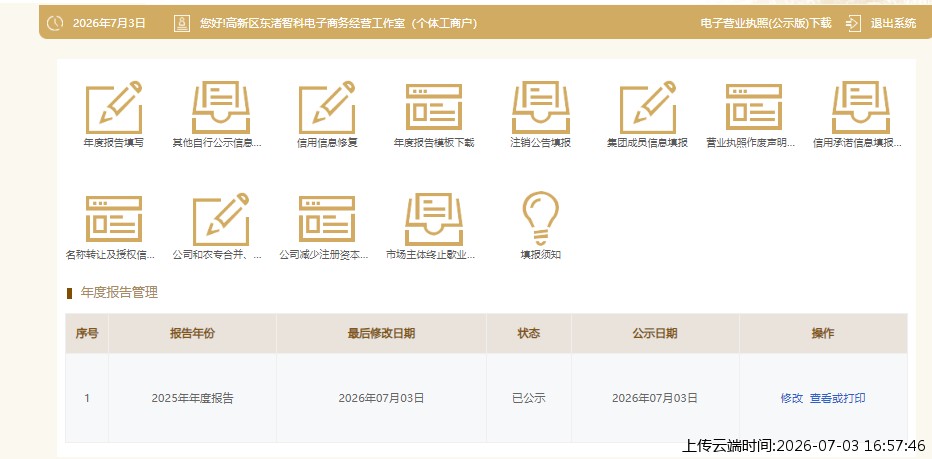Click the 状态 column header
Screen dimensions: 932x459
(528, 334)
